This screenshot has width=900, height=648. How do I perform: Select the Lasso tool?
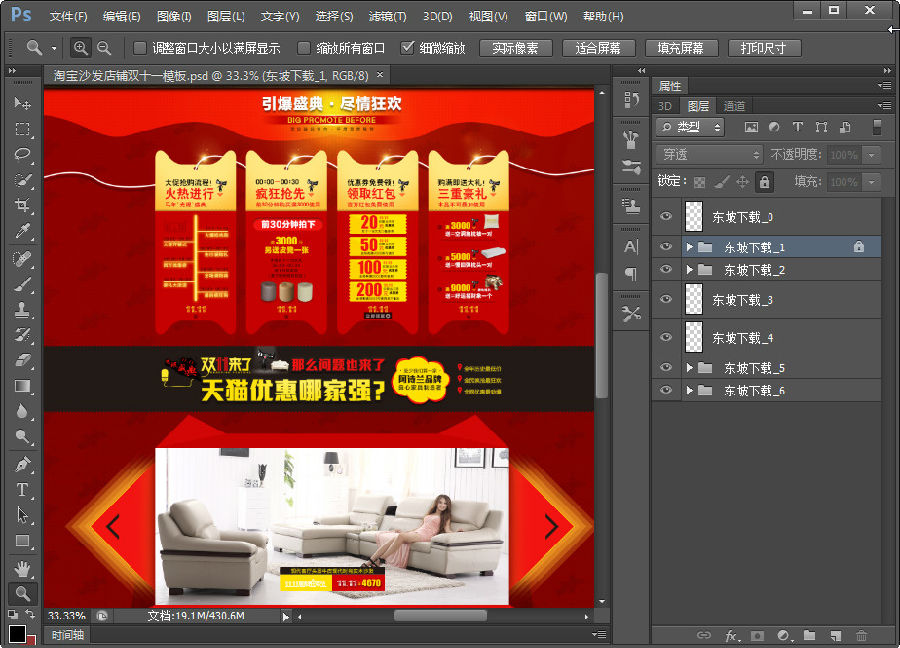(22, 152)
